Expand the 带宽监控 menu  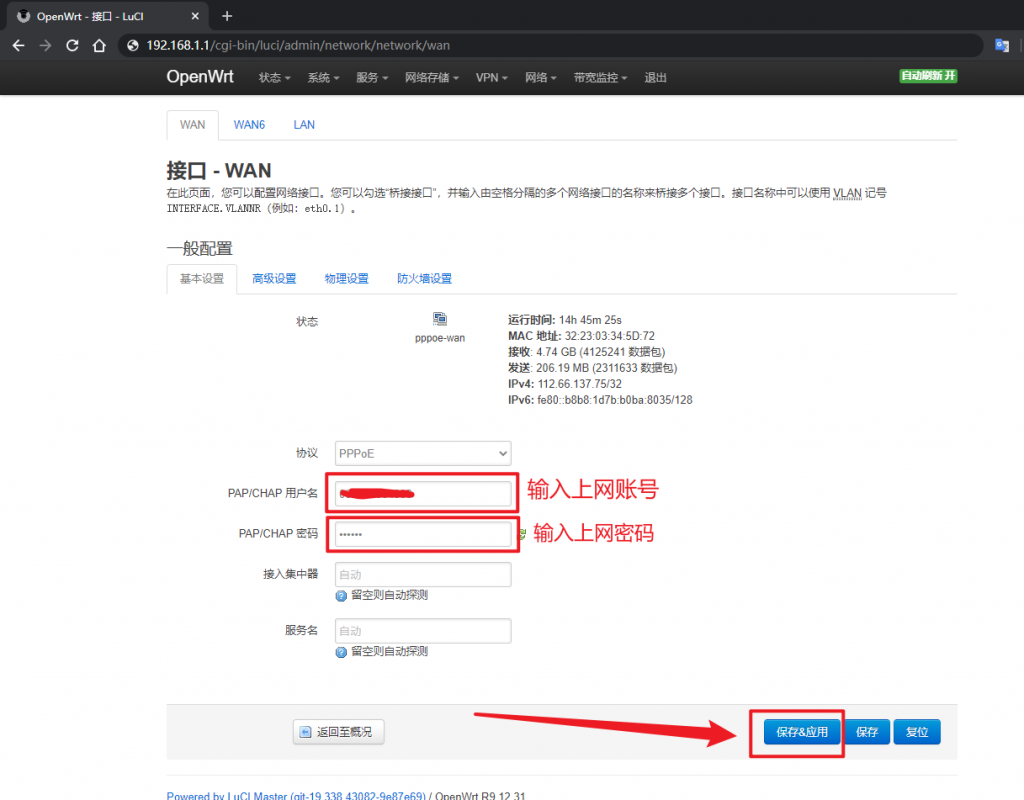click(x=600, y=78)
